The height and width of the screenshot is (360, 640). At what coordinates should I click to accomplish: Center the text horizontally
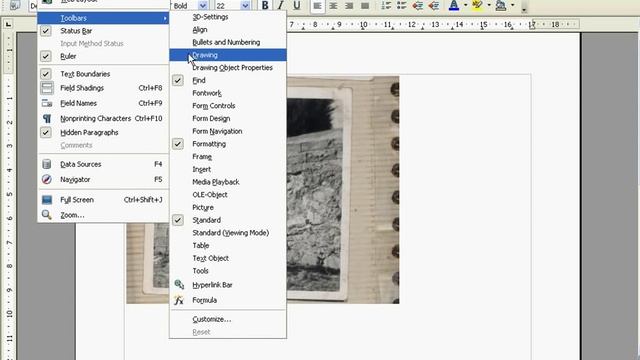(x=333, y=6)
